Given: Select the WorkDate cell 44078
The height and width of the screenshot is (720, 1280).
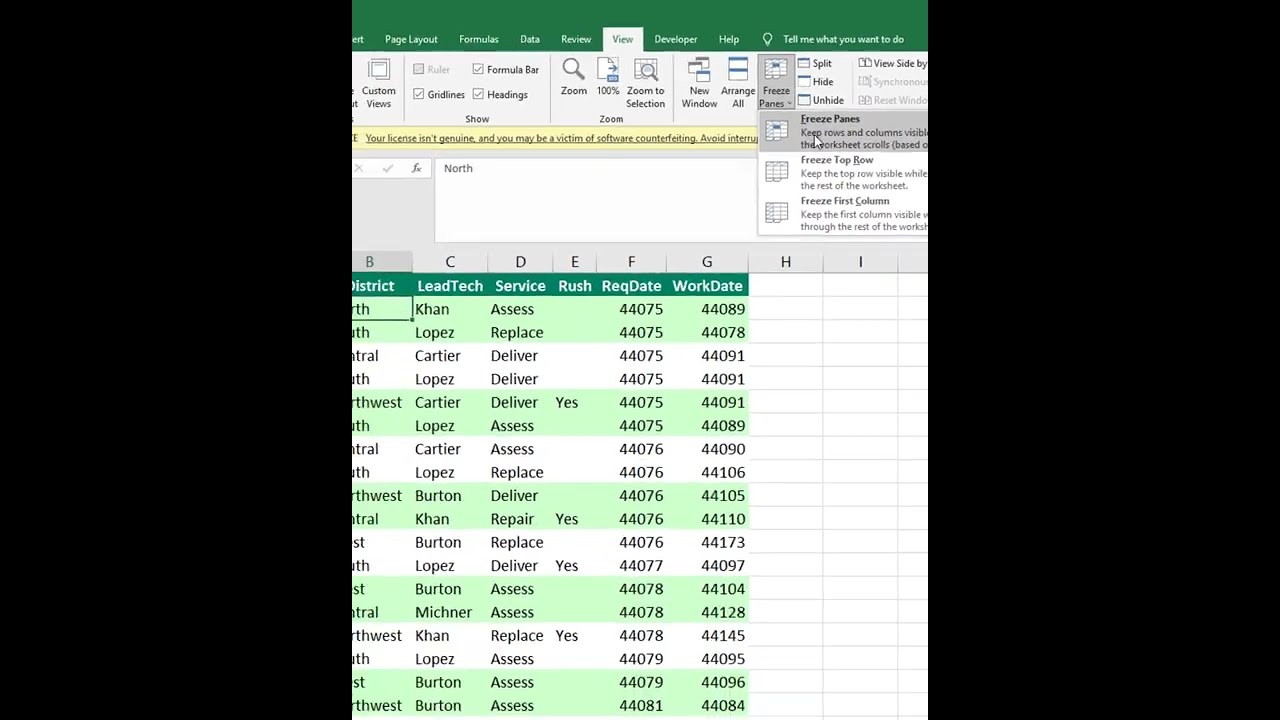Looking at the screenshot, I should coord(707,332).
